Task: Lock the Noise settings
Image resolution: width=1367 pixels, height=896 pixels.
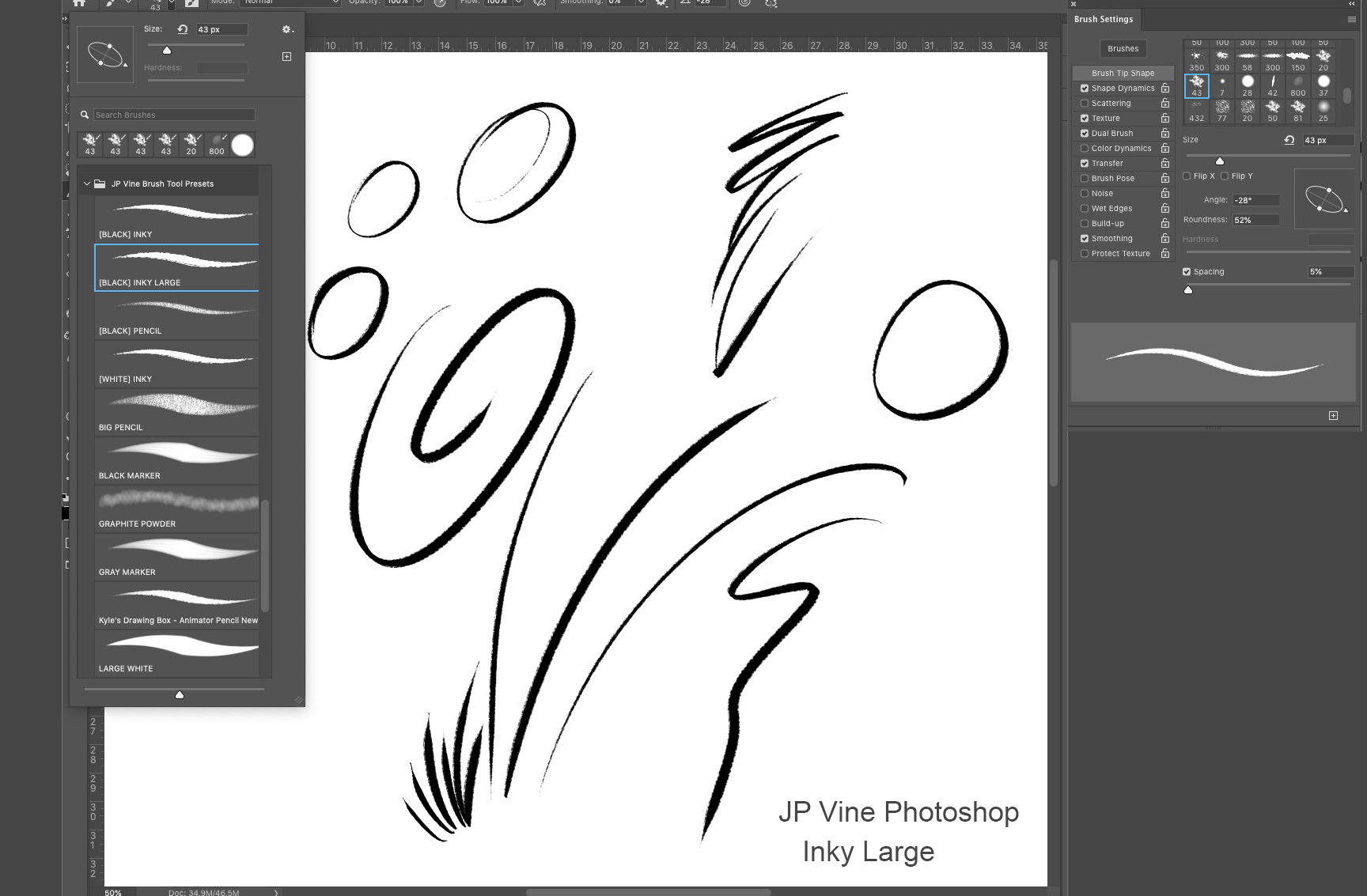Action: point(1165,193)
